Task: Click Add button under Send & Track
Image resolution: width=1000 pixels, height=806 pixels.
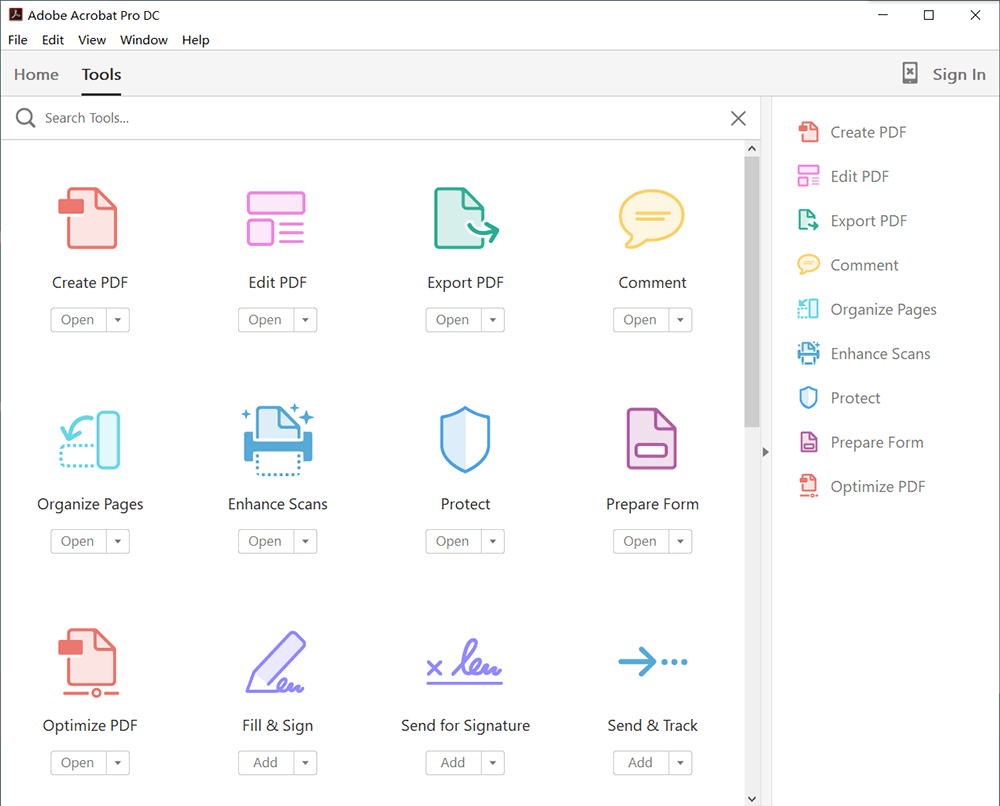Action: (640, 762)
